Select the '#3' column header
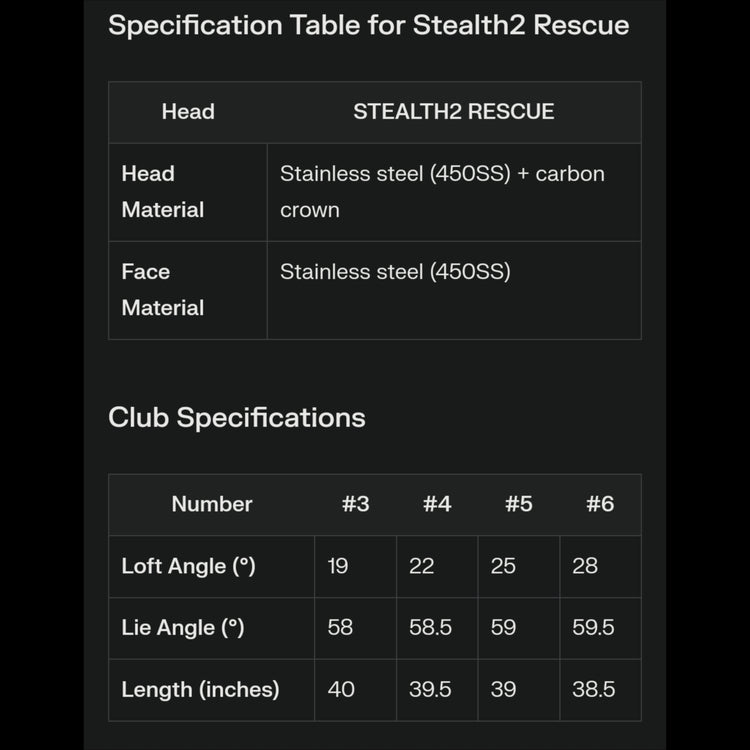Image resolution: width=750 pixels, height=750 pixels. click(355, 504)
